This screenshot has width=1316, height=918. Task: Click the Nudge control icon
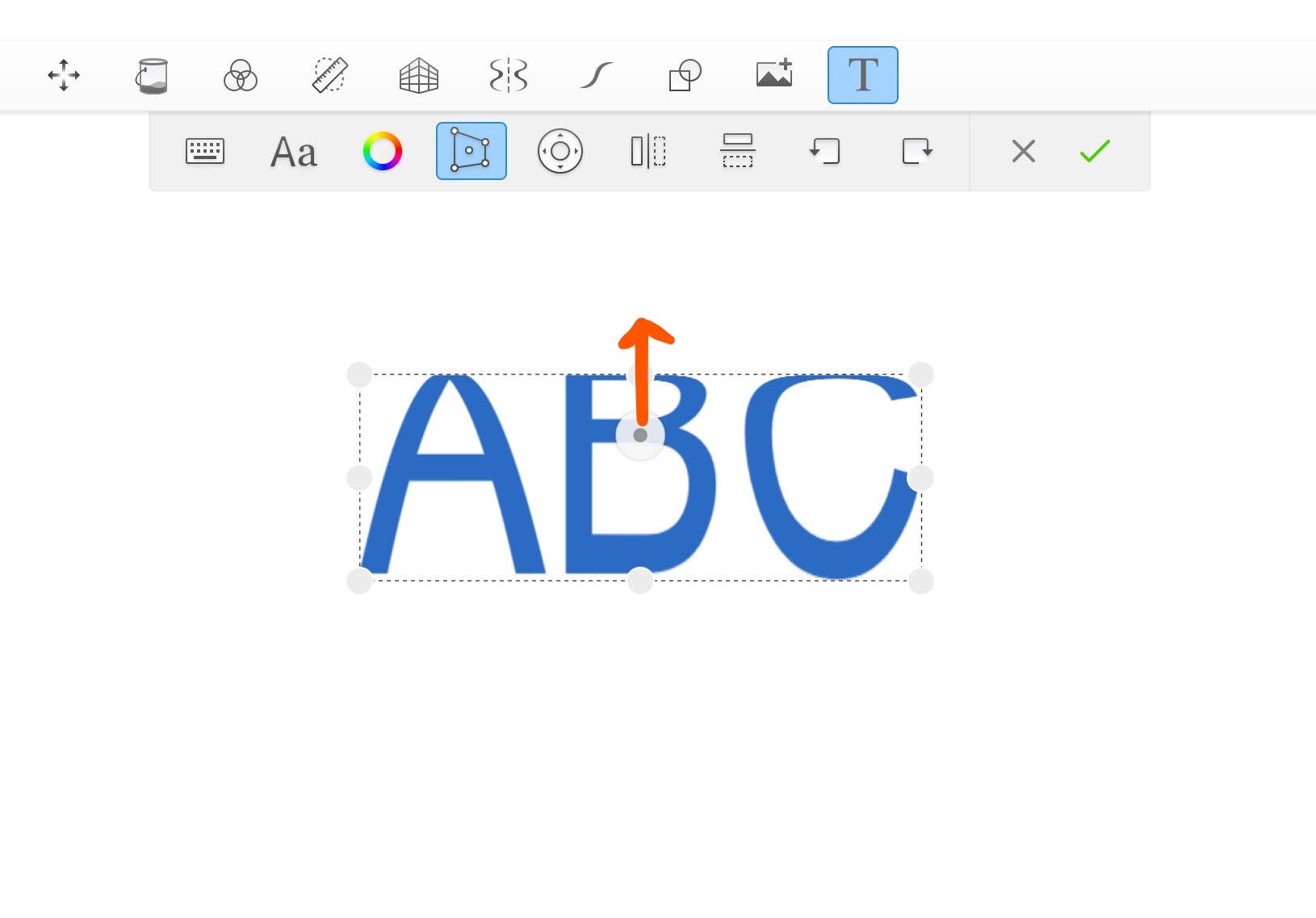[560, 151]
